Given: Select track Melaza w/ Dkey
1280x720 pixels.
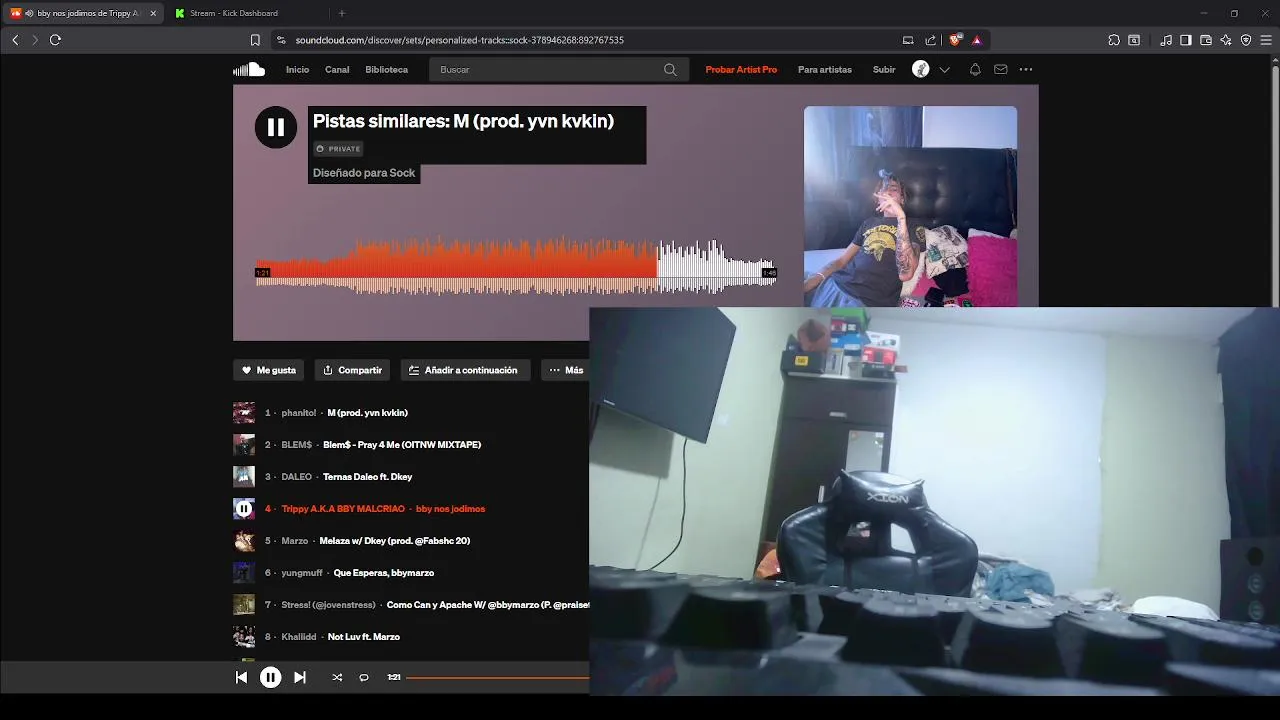Looking at the screenshot, I should point(394,540).
